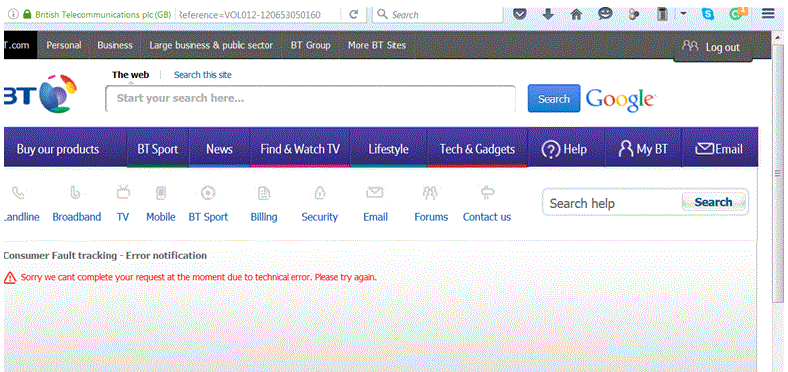Click the browser search magnifier icon
This screenshot has width=788, height=372.
click(382, 14)
